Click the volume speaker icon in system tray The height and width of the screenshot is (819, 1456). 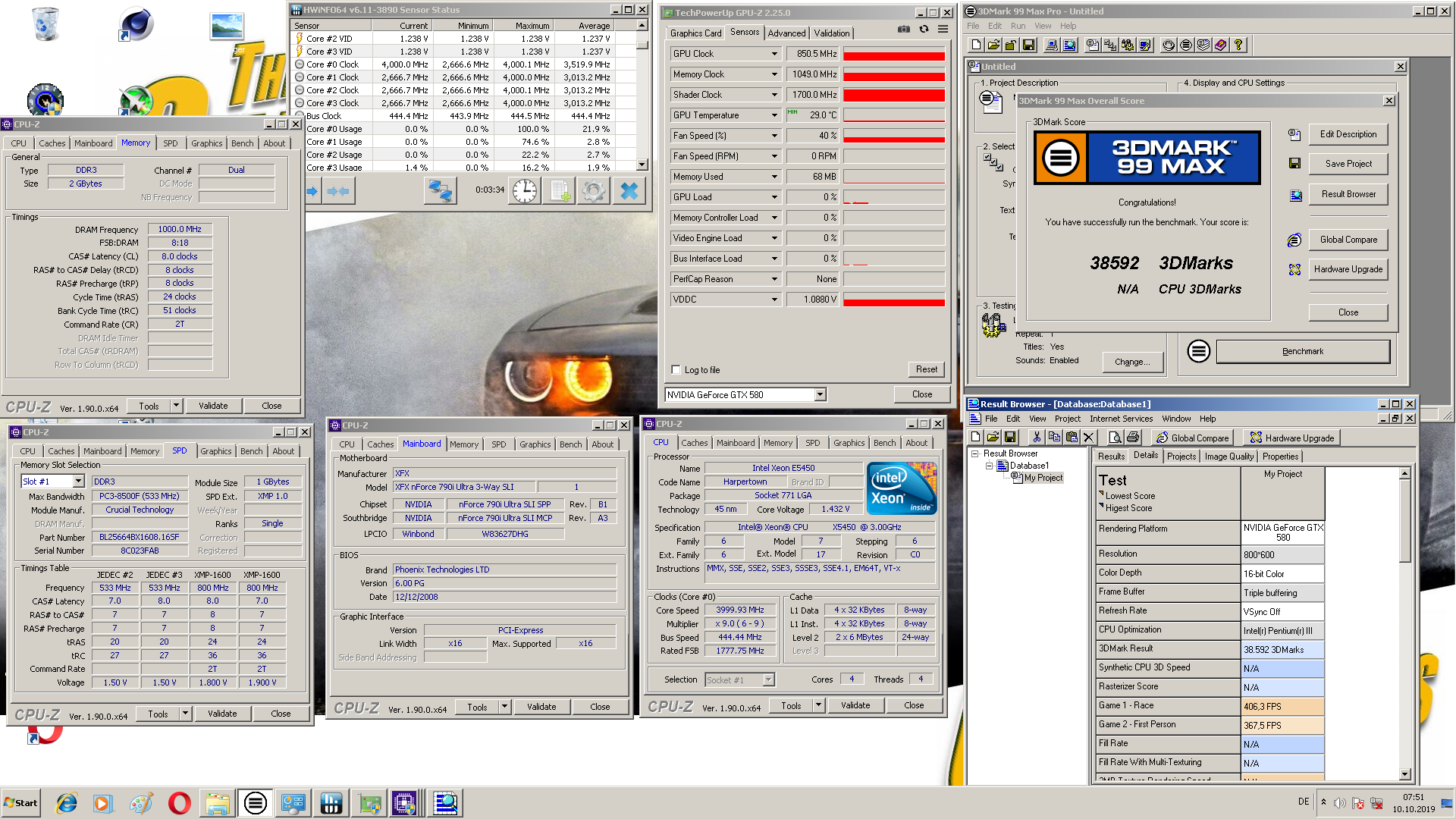click(1340, 803)
